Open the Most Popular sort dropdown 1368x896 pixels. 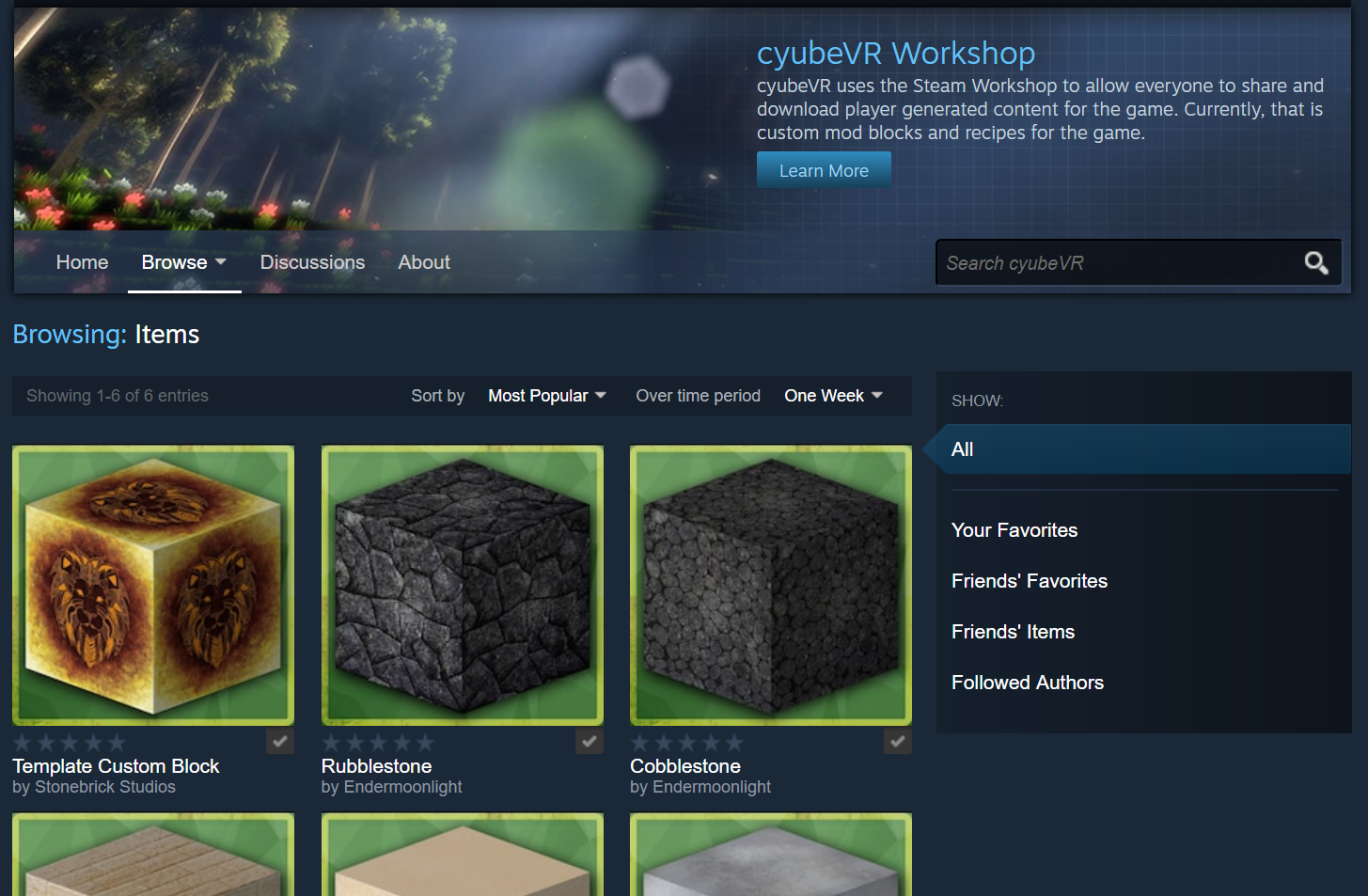click(546, 396)
